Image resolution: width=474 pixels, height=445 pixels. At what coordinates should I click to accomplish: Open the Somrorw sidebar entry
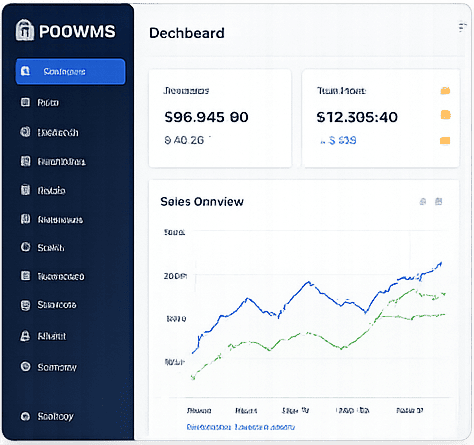[x=49, y=367]
